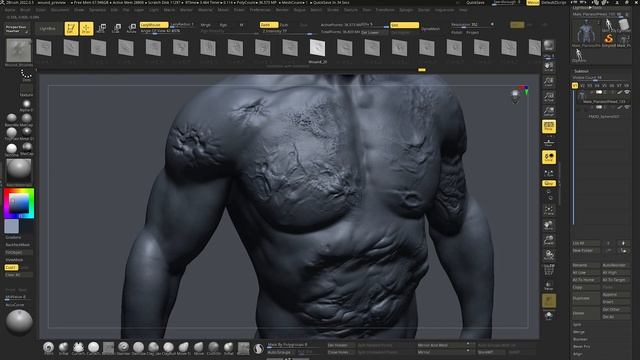Expand the Align section
Screen dimensions: 640x360
coord(577,354)
